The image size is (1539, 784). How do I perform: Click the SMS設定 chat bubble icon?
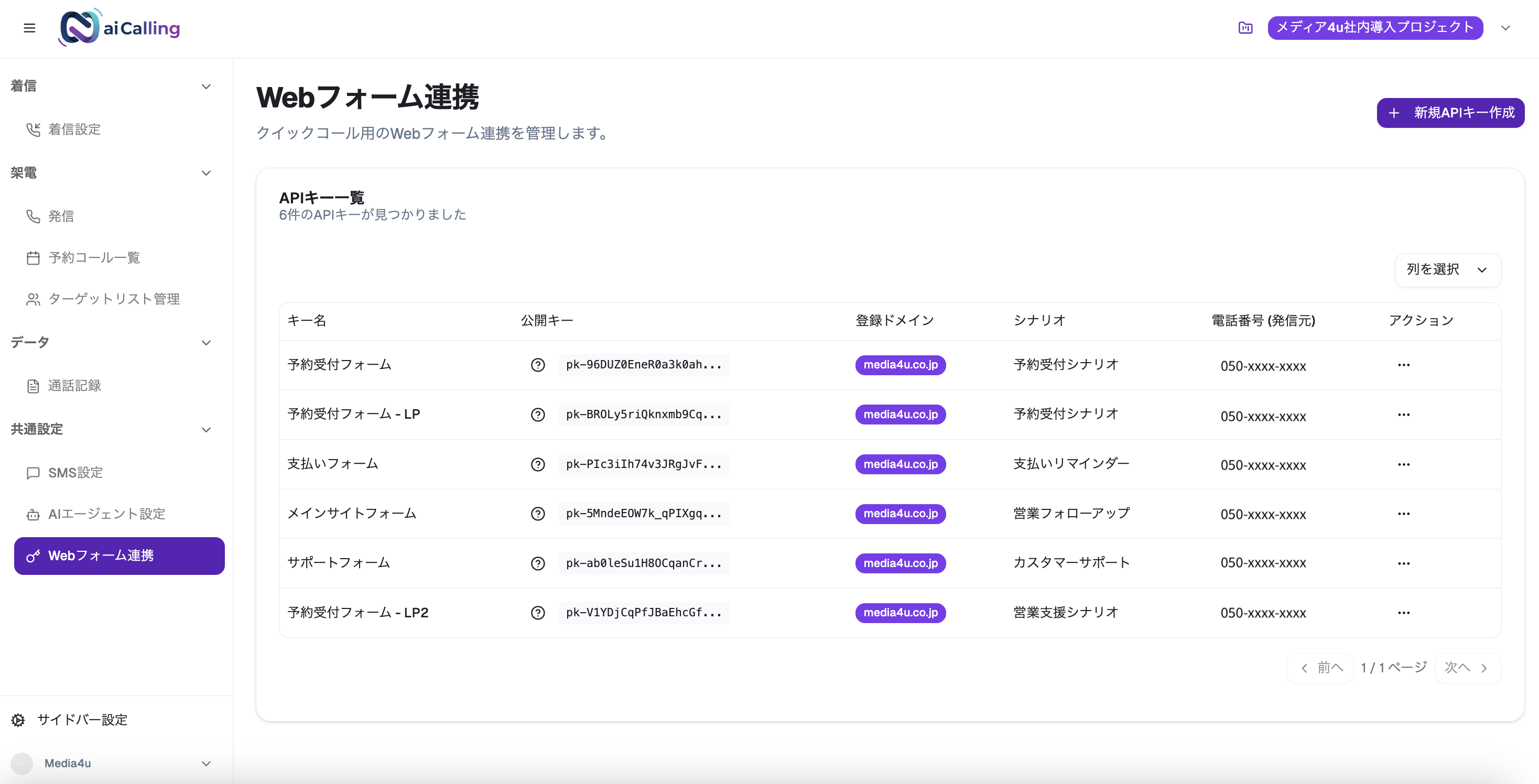click(x=34, y=472)
